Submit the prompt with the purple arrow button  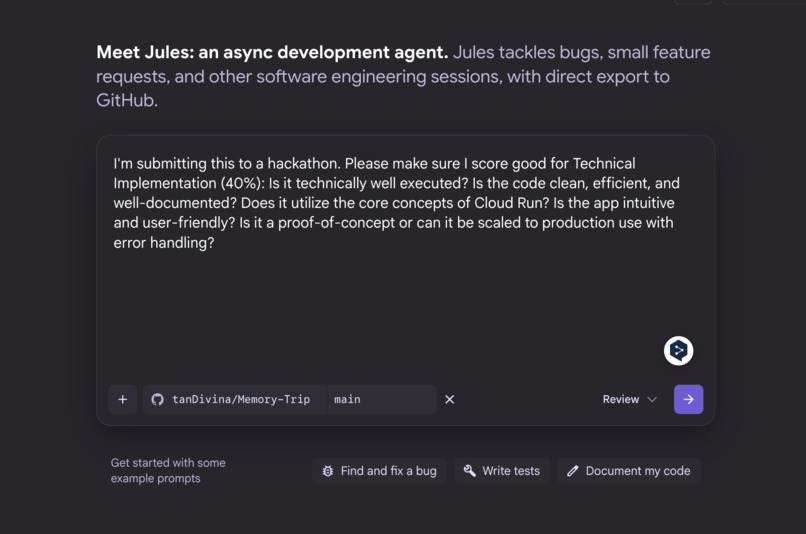pyautogui.click(x=688, y=399)
